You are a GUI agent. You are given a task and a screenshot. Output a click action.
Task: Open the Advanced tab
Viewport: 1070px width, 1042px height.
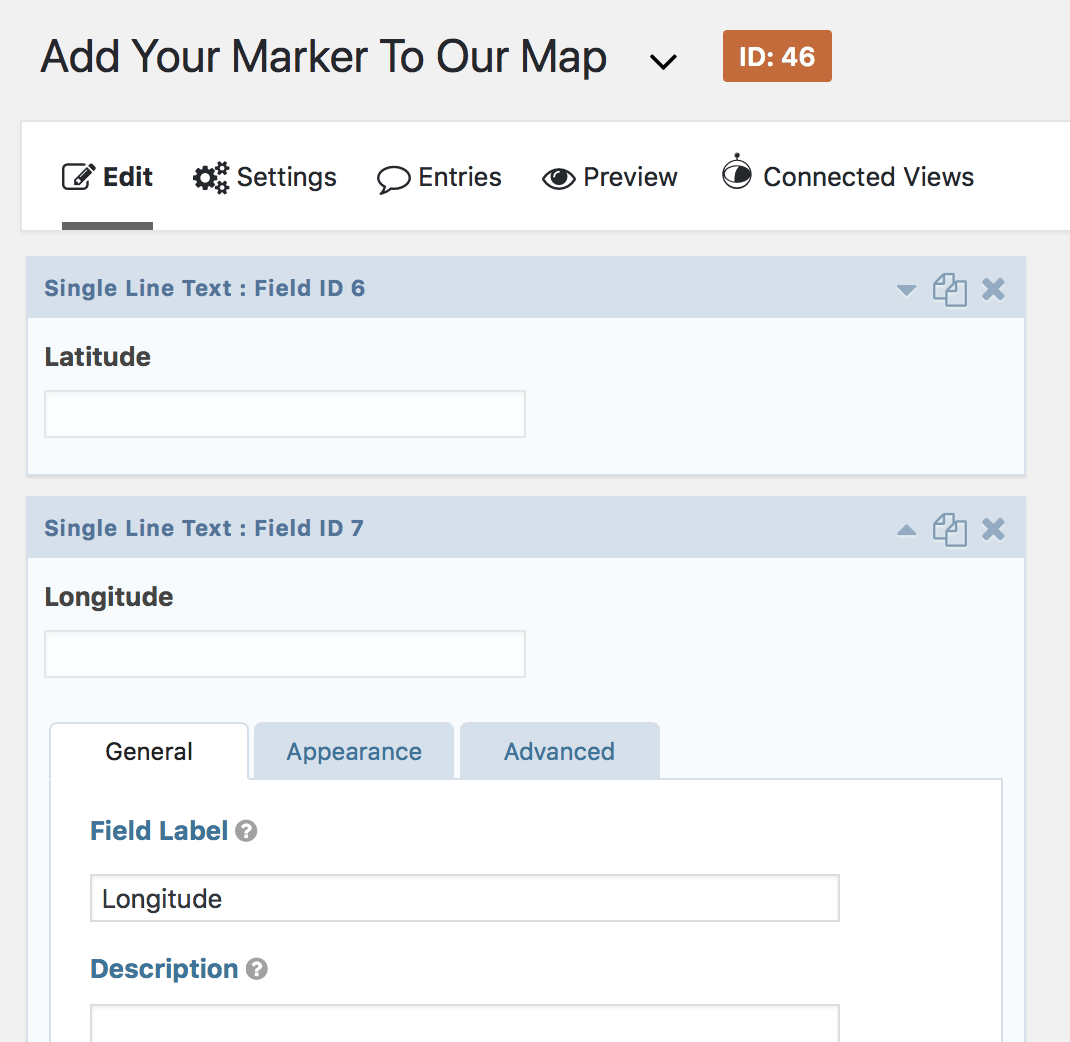559,751
